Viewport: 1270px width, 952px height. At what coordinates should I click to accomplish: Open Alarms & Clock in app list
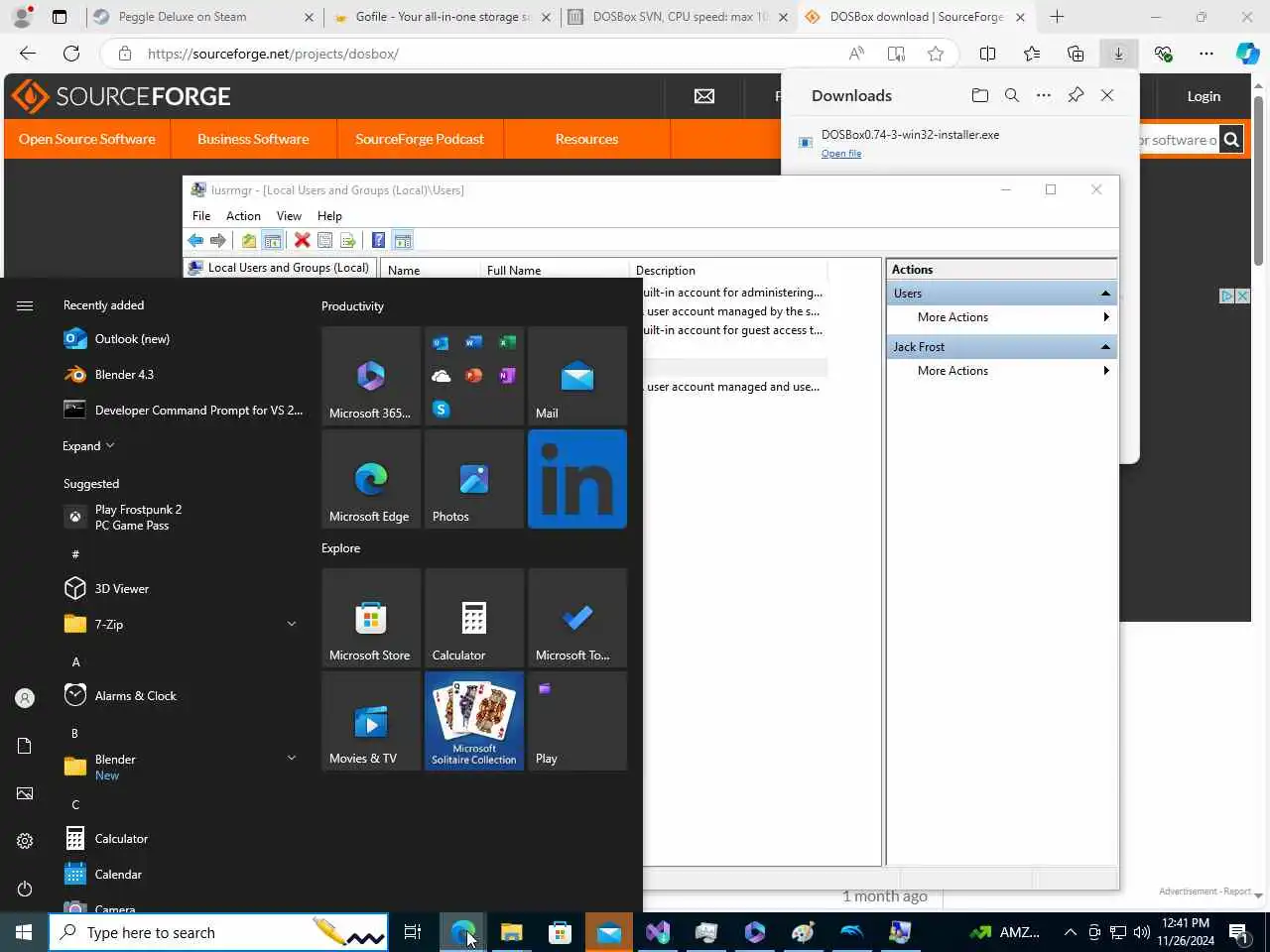(181, 696)
